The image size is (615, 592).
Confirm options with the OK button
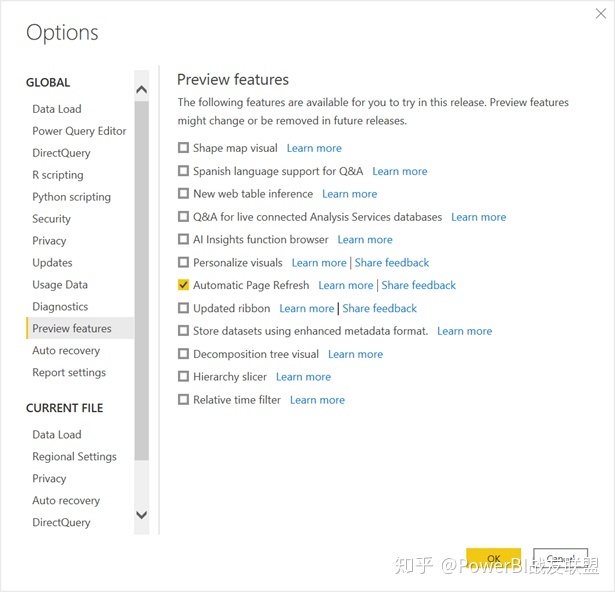pyautogui.click(x=493, y=559)
